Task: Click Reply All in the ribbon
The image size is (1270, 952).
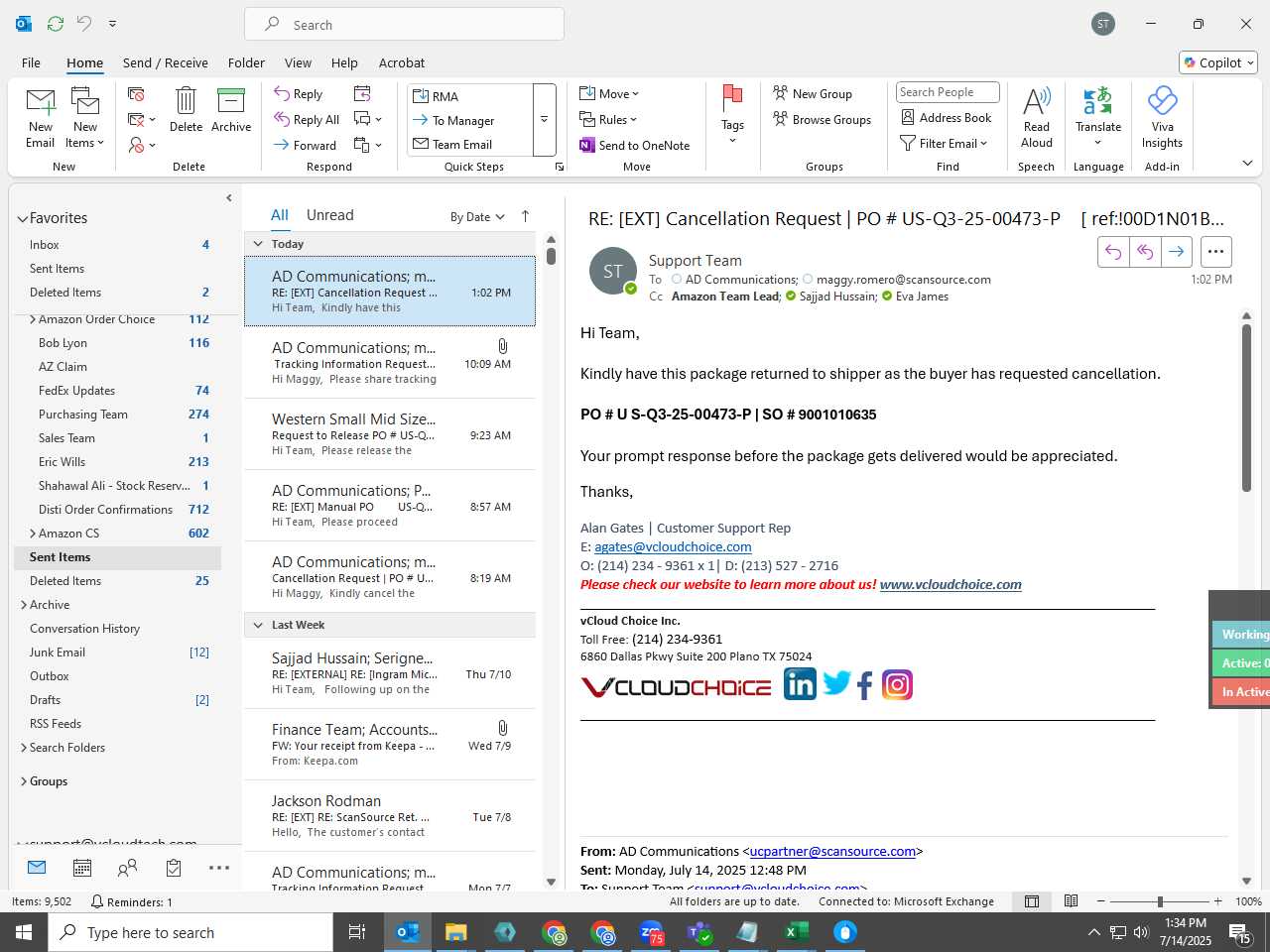Action: click(307, 119)
